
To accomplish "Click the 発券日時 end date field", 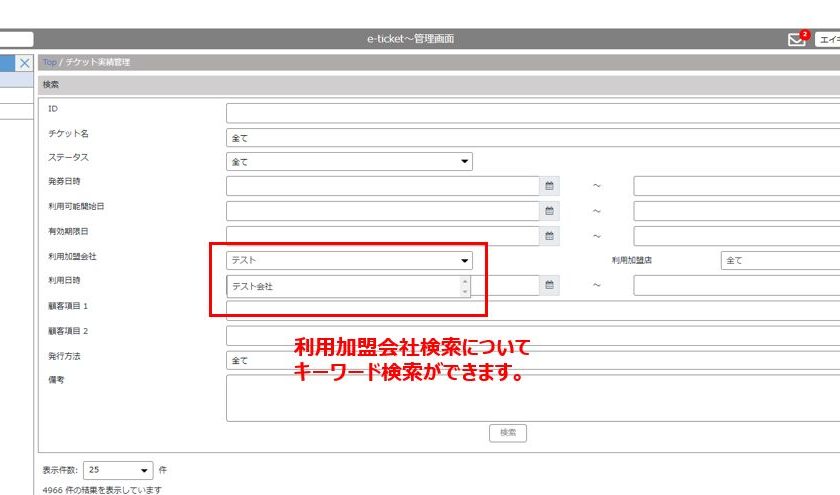I will [736, 186].
